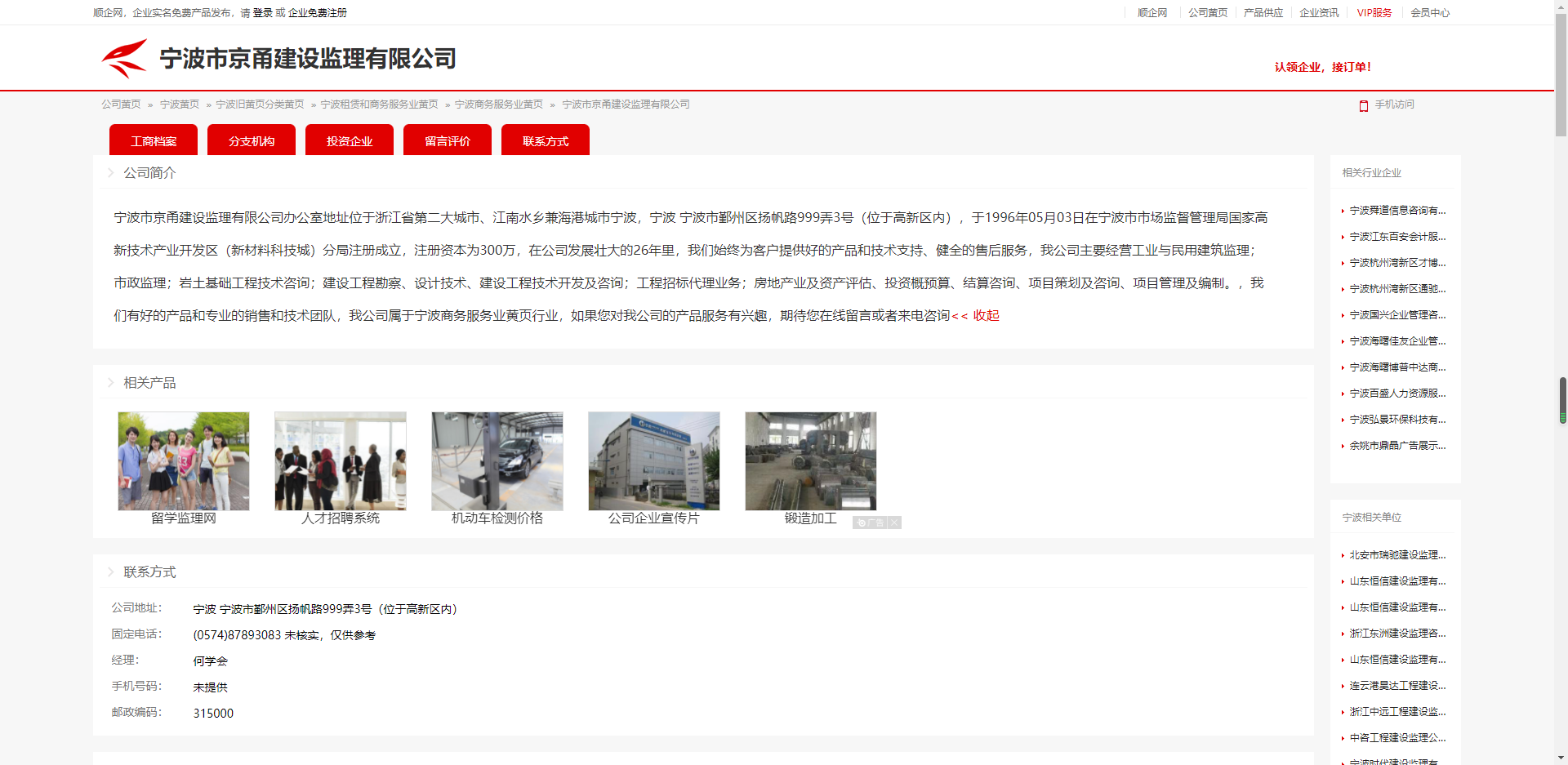Open the red 联系方式 tab

[x=546, y=140]
